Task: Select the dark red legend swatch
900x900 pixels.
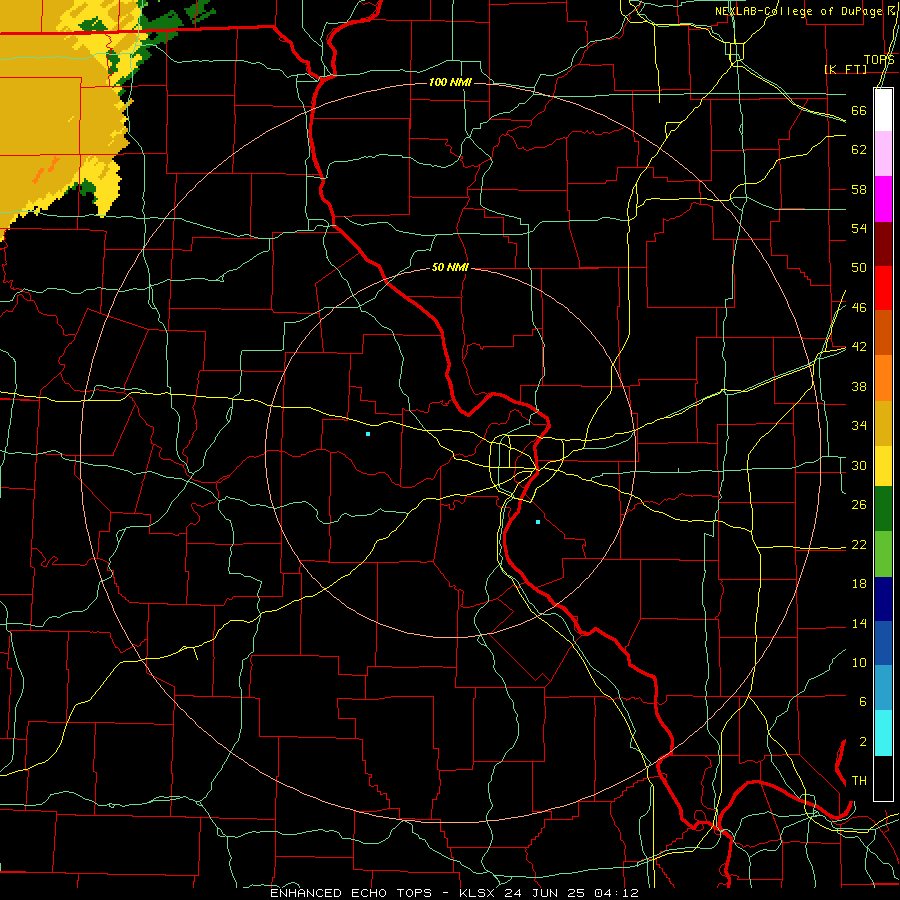Action: [883, 244]
